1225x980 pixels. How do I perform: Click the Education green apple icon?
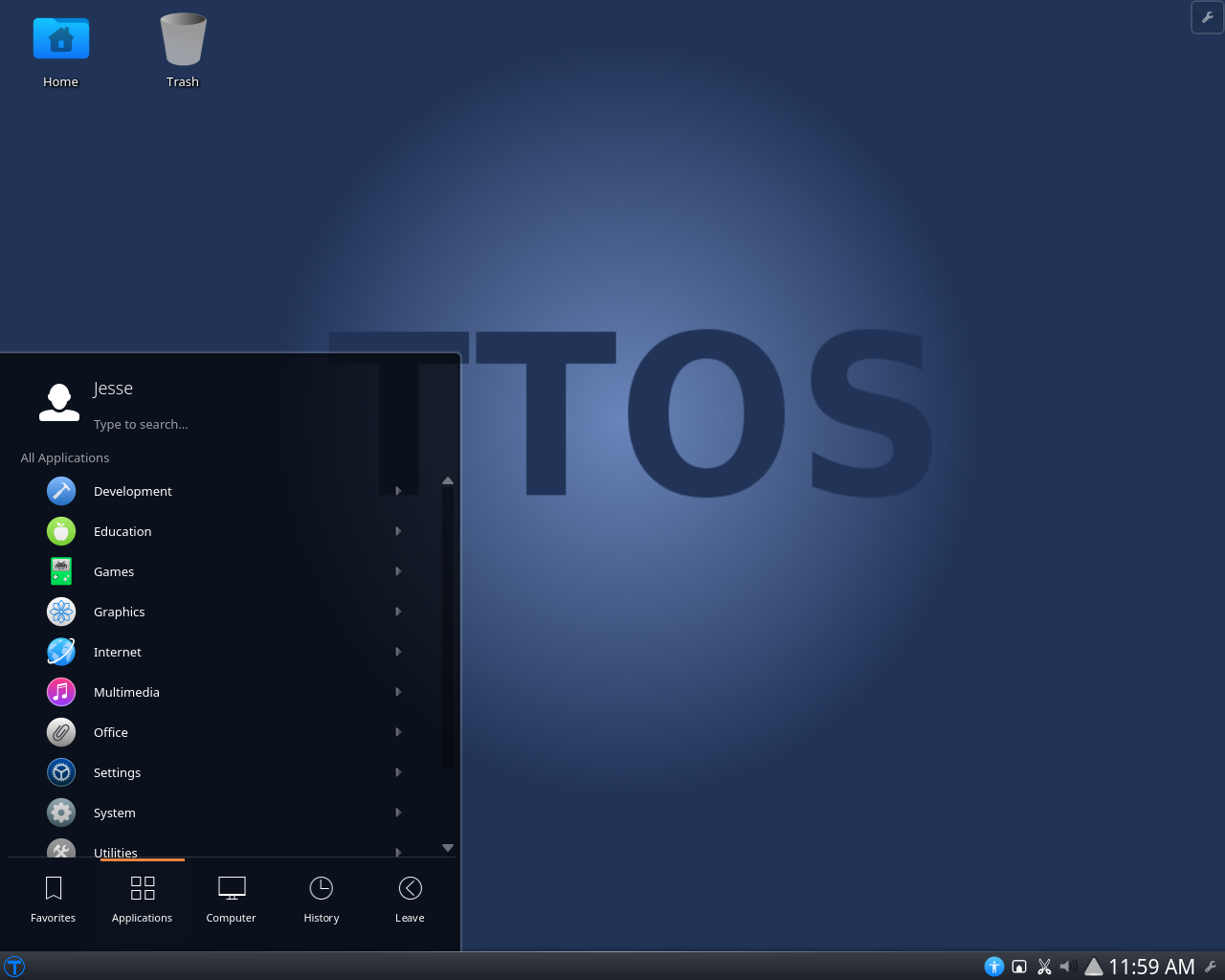(x=61, y=531)
